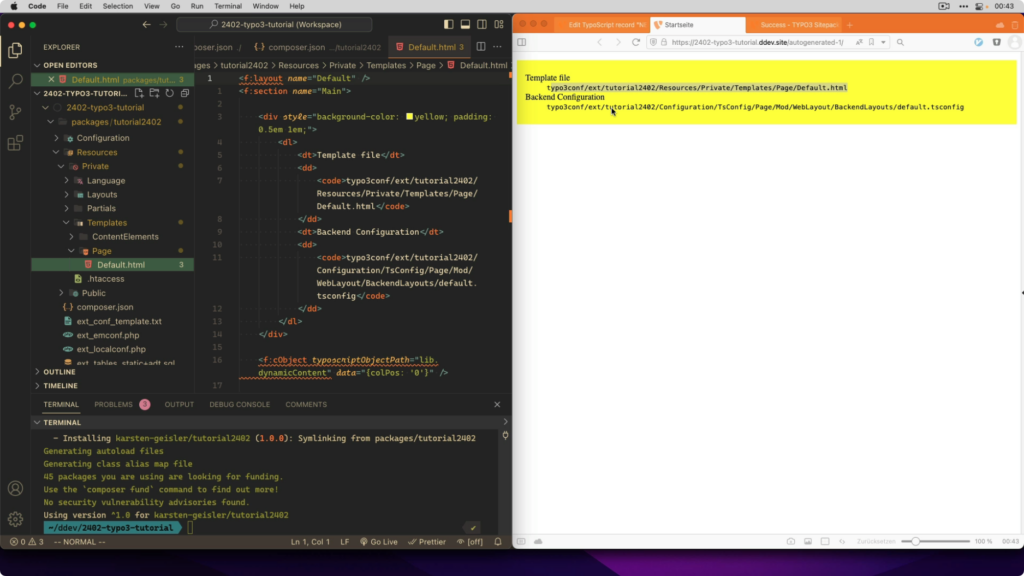Image resolution: width=1024 pixels, height=576 pixels.
Task: Go back in VS Code navigation
Action: coord(146,24)
